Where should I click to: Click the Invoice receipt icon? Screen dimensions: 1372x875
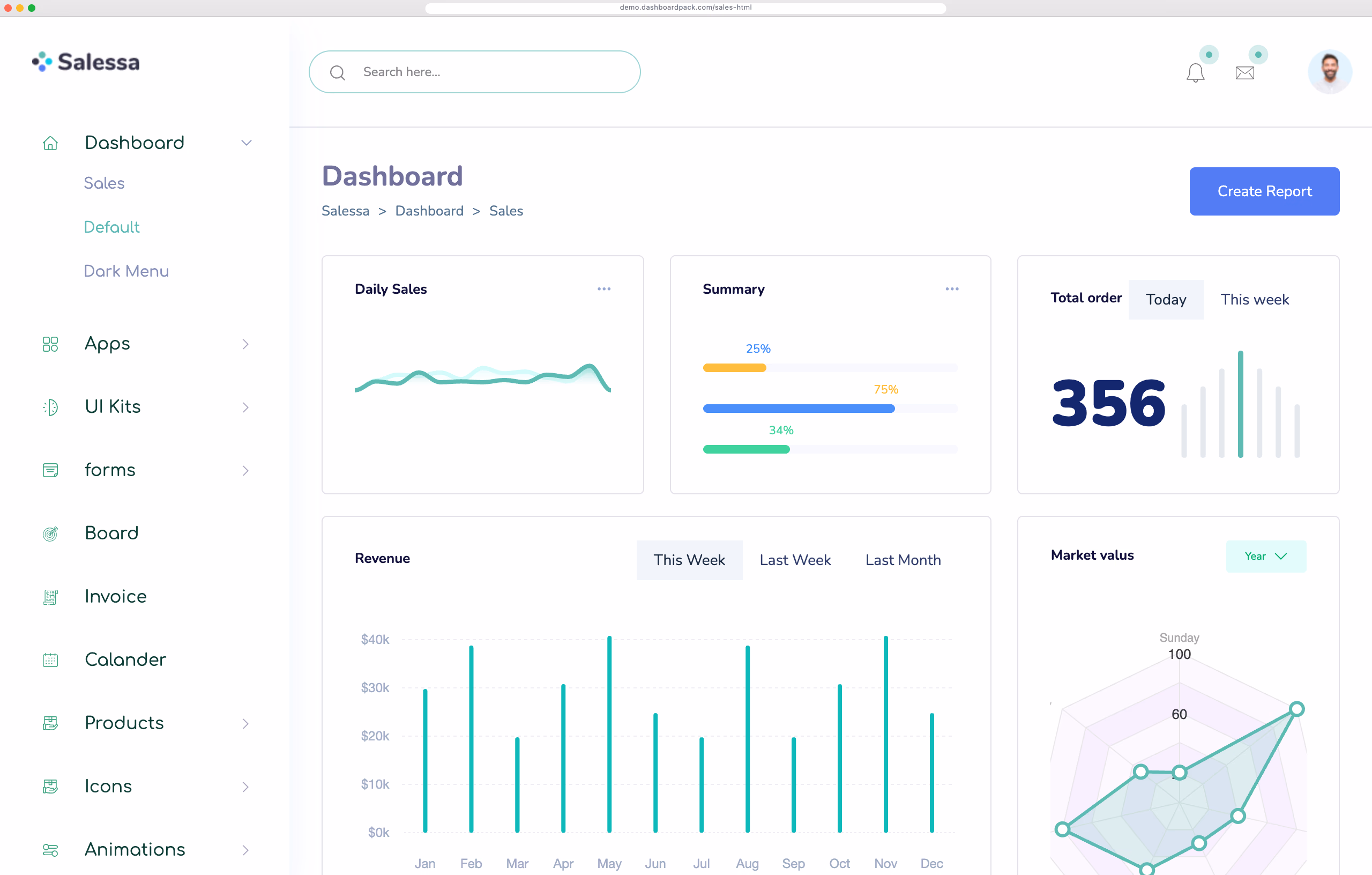(x=50, y=597)
